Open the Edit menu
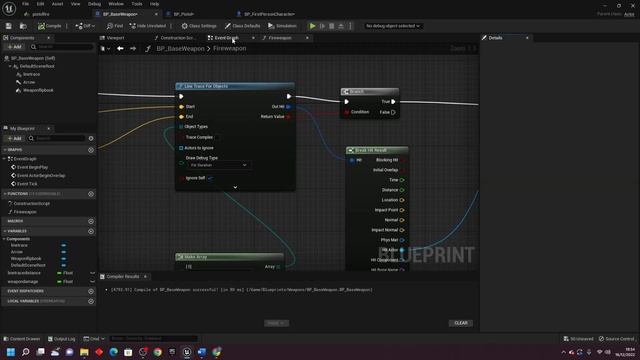This screenshot has height=360, width=640. [x=40, y=4]
